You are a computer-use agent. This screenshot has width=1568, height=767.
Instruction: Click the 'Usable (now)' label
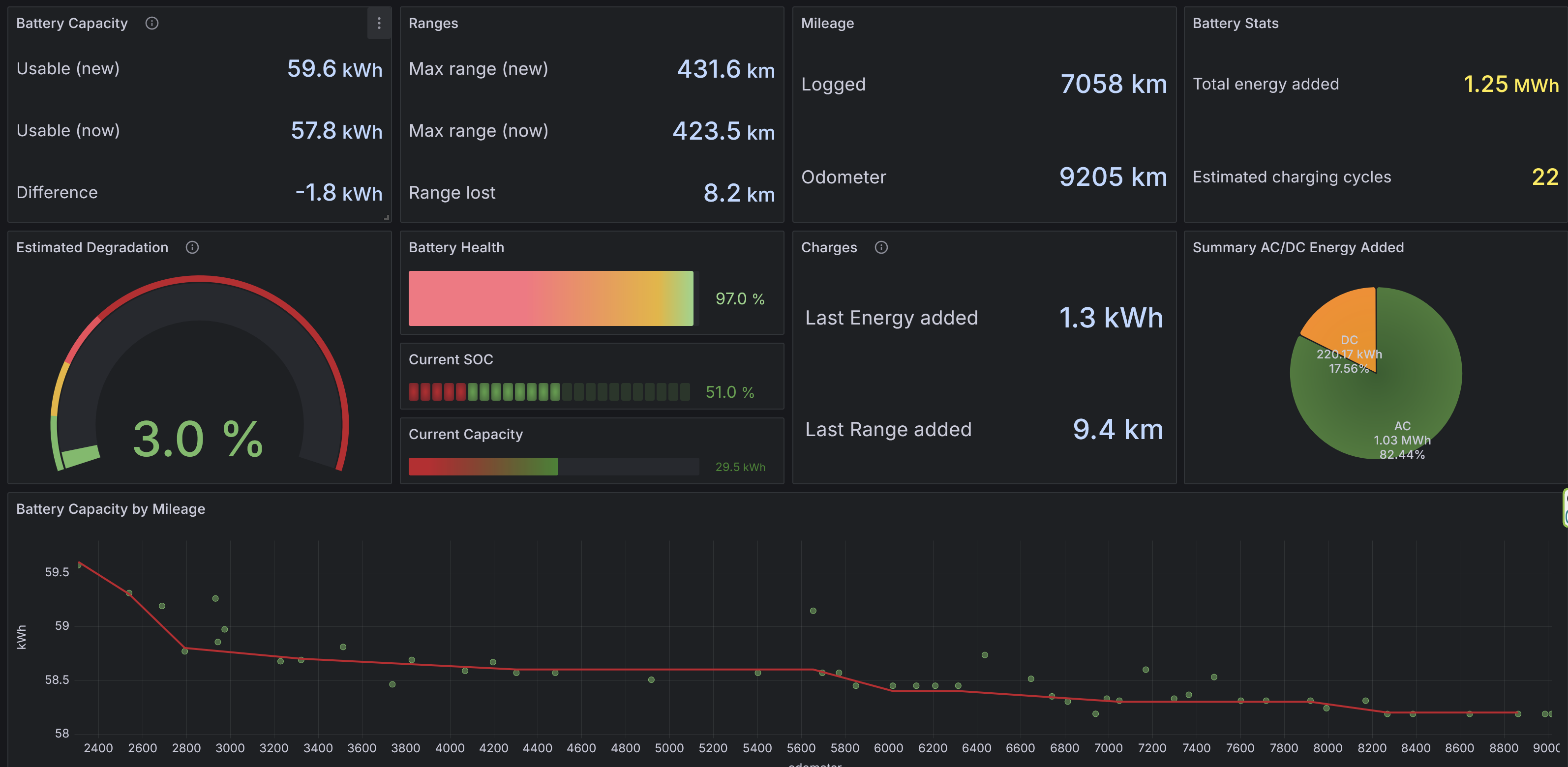(x=67, y=131)
